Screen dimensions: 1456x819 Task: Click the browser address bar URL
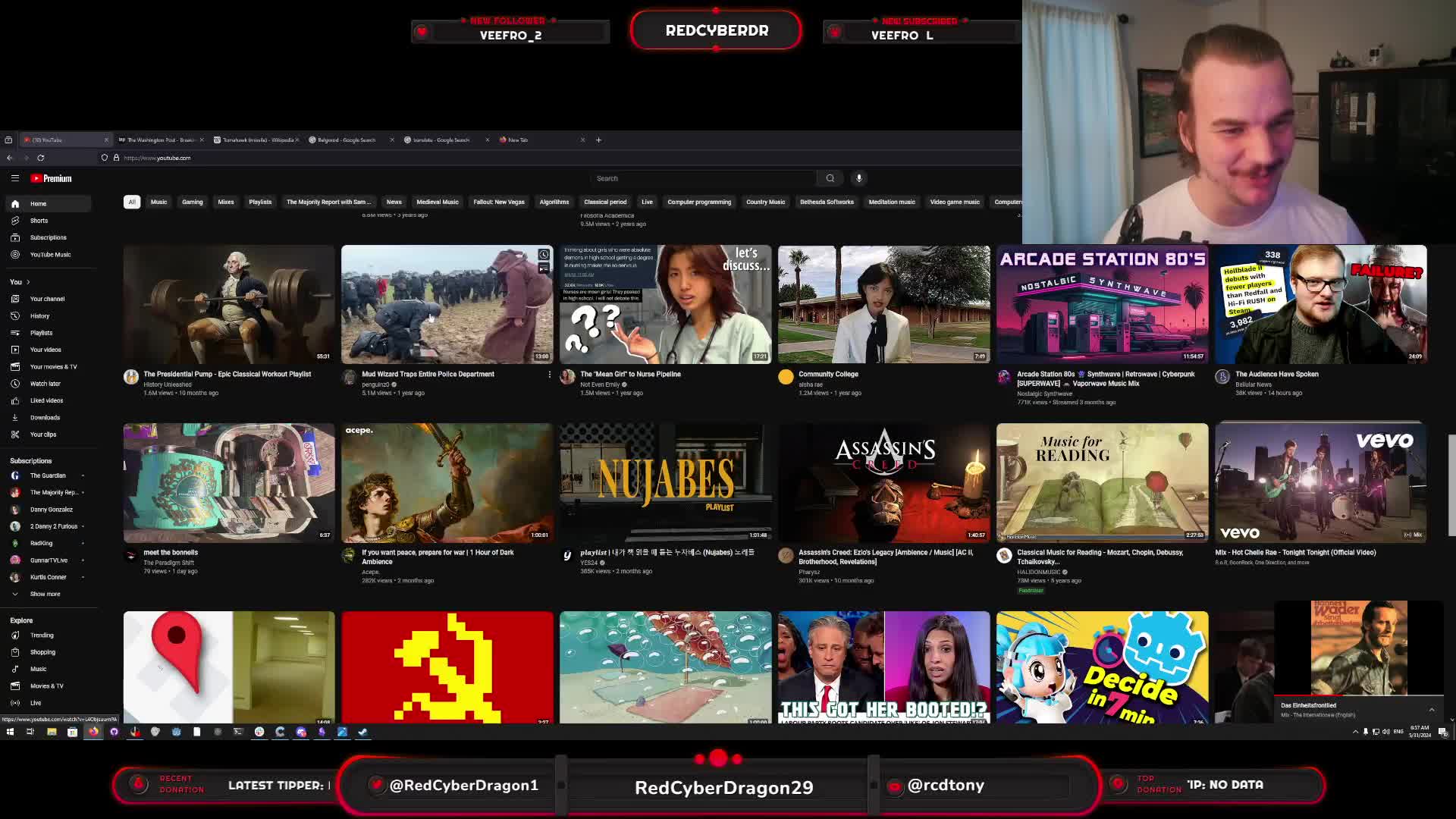tap(157, 158)
